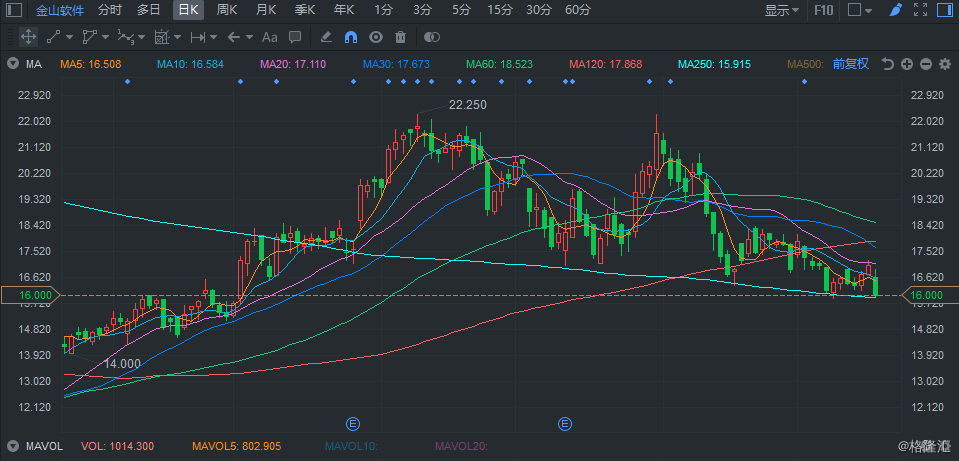Open the chart layout square dropdown

coord(861,10)
